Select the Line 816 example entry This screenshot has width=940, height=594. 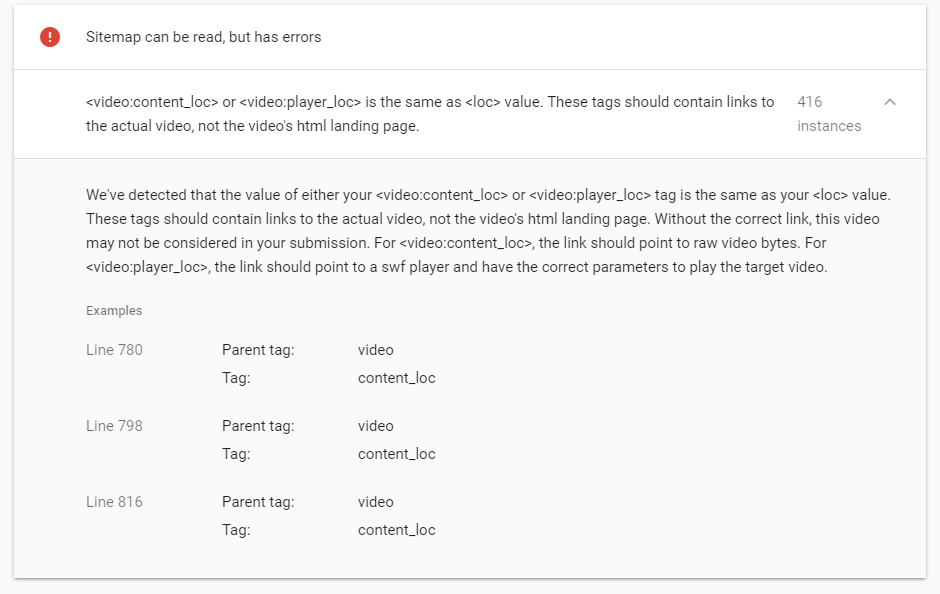click(x=113, y=502)
